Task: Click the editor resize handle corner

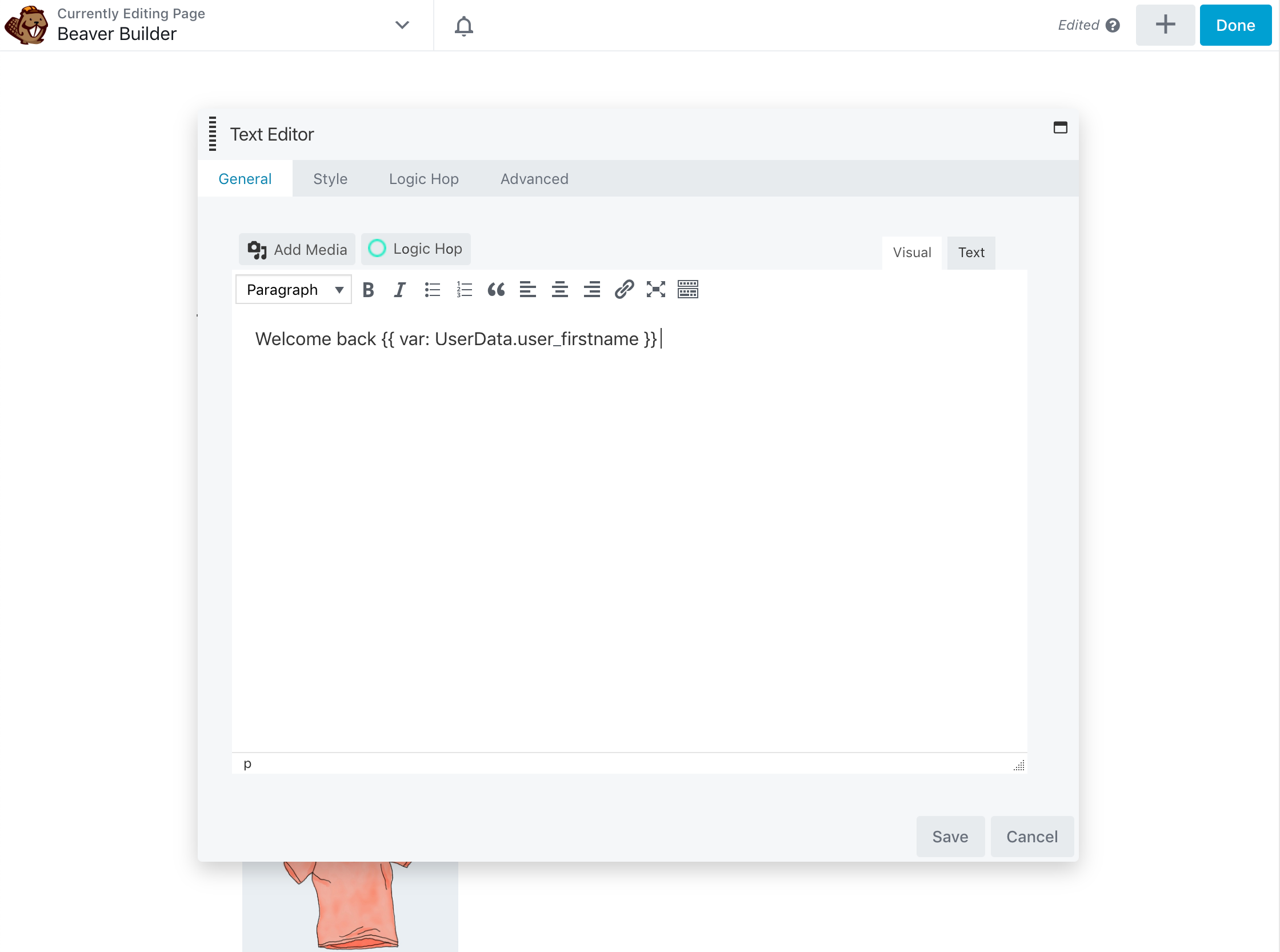Action: pos(1019,765)
